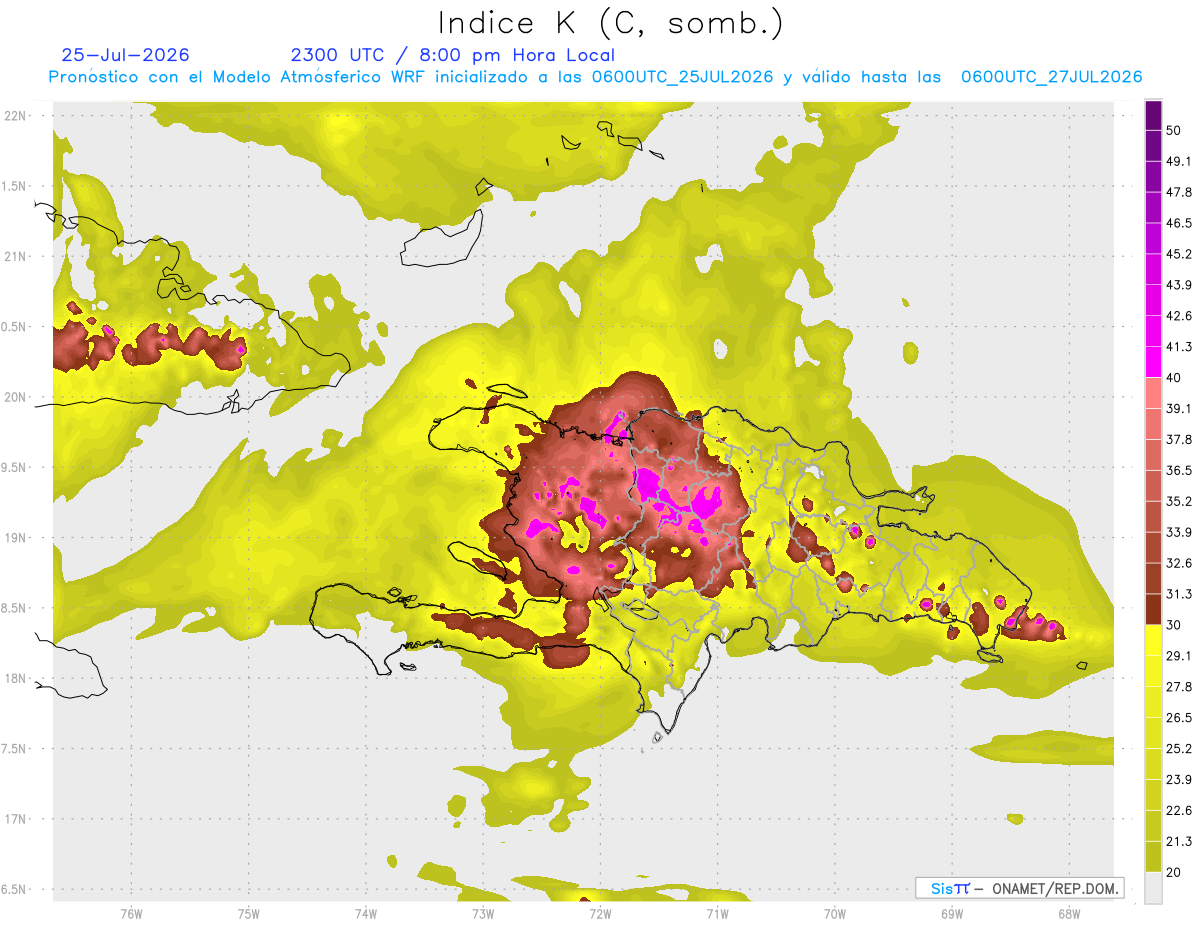Click the legend value "26.5"
Screen dimensions: 1200x927
coord(1179,718)
